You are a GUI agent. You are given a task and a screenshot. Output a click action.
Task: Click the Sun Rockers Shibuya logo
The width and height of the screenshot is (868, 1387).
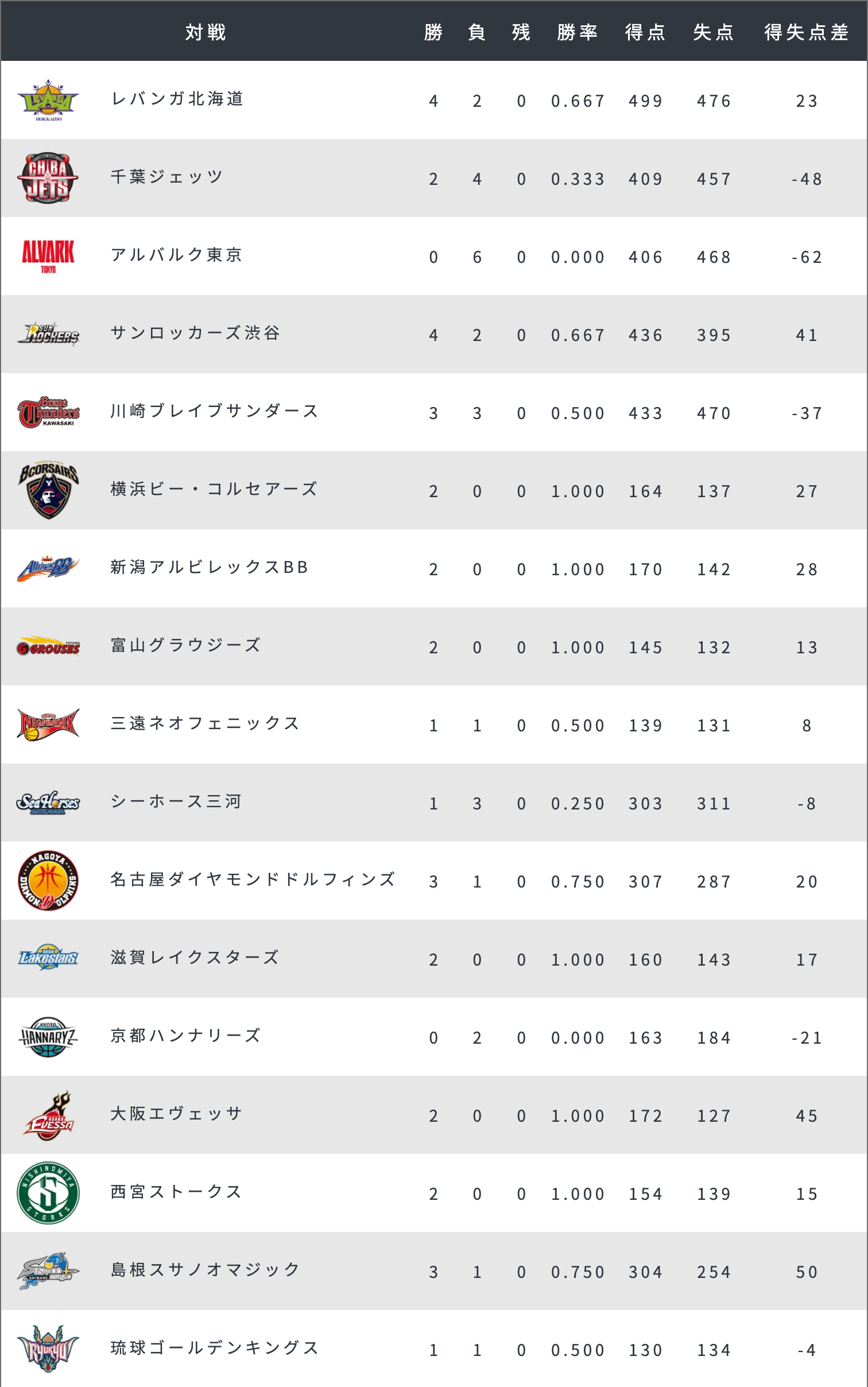[x=48, y=334]
